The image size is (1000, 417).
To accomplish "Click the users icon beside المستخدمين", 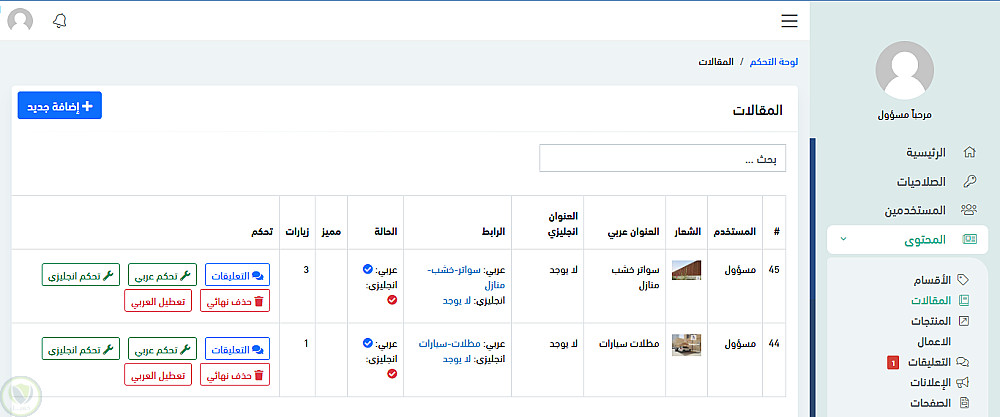I will tap(968, 211).
